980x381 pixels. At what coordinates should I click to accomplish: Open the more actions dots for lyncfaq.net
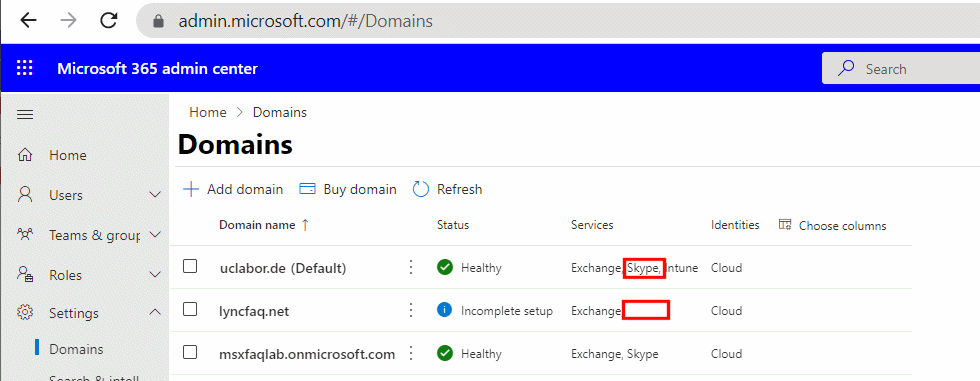411,310
